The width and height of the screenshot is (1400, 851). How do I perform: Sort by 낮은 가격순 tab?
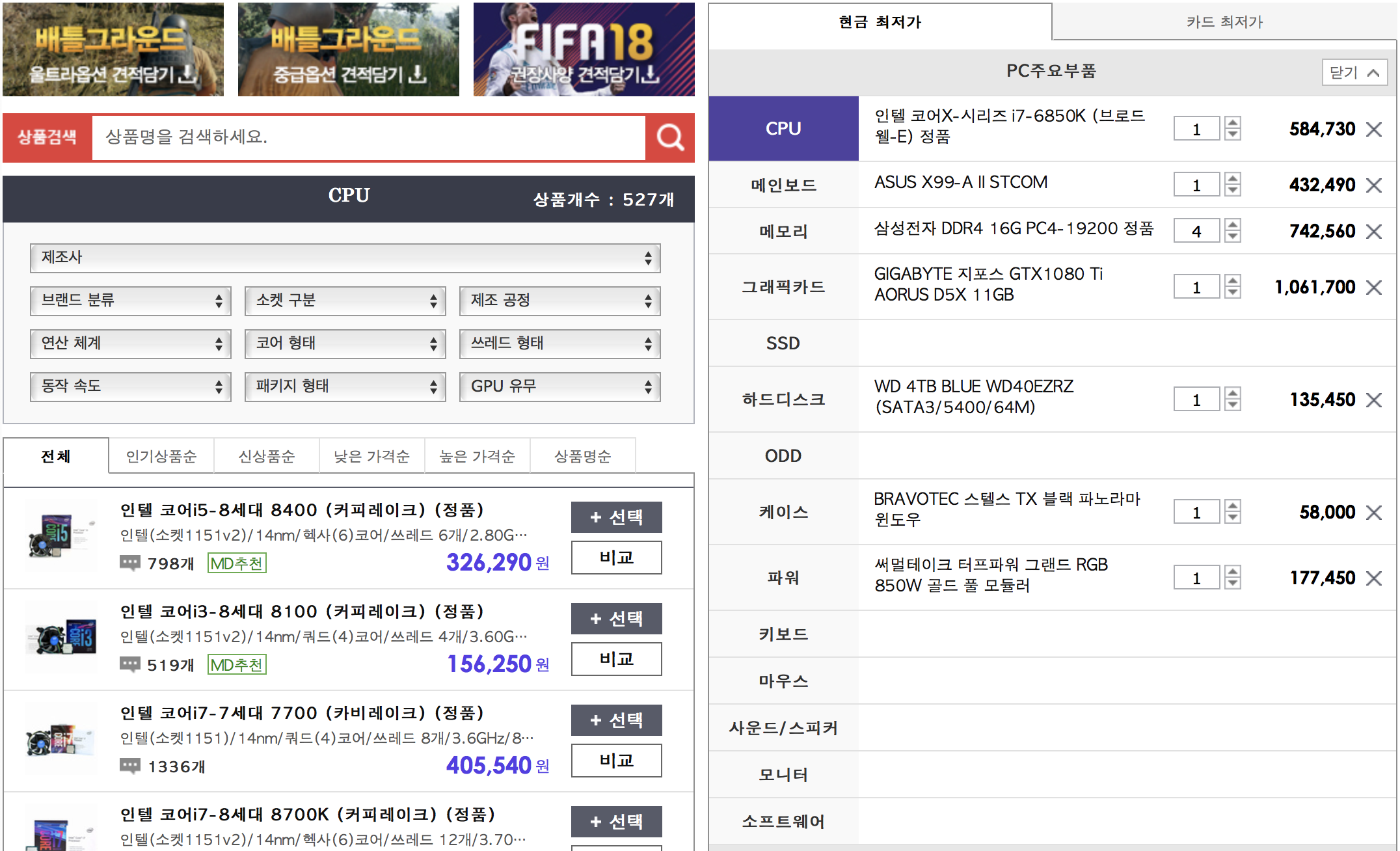pyautogui.click(x=372, y=456)
